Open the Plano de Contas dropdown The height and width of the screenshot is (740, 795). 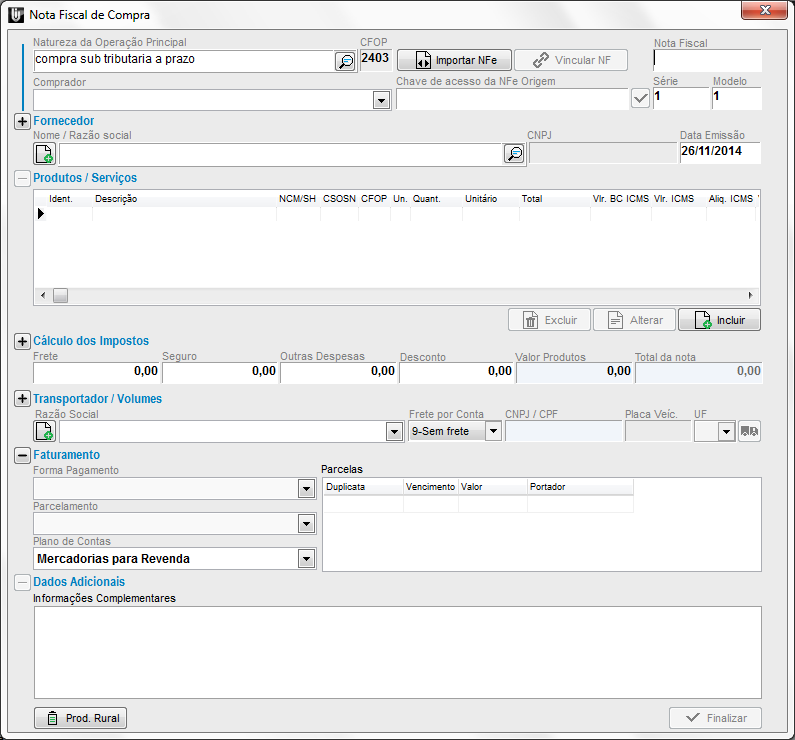(x=306, y=559)
